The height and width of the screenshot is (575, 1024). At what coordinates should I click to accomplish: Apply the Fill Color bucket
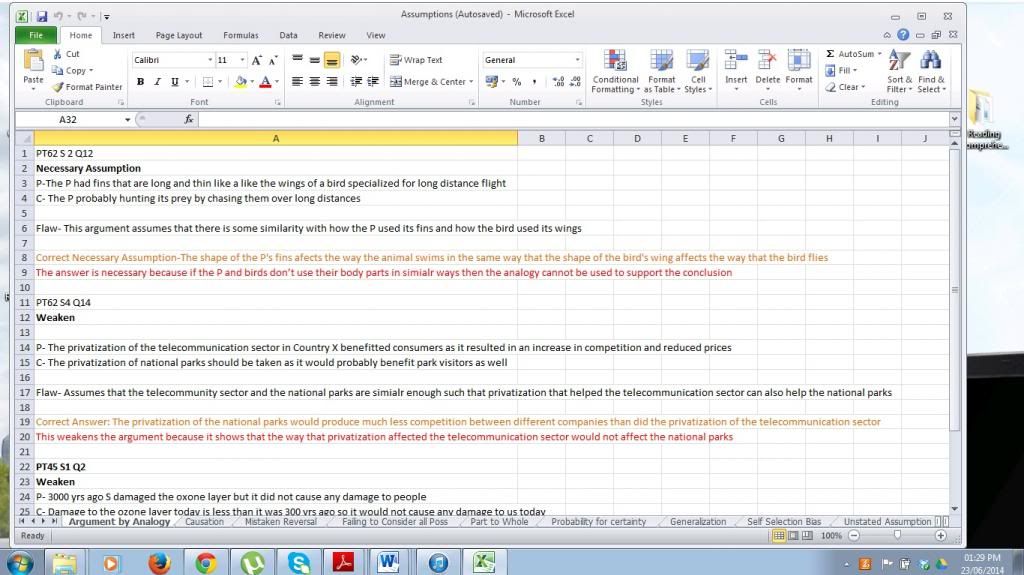click(241, 82)
